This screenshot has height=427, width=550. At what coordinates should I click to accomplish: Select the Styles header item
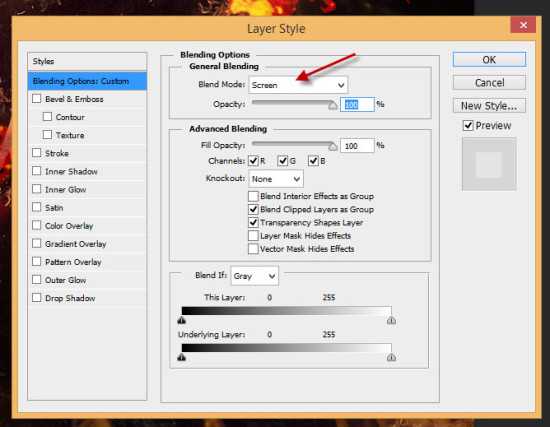[87, 61]
